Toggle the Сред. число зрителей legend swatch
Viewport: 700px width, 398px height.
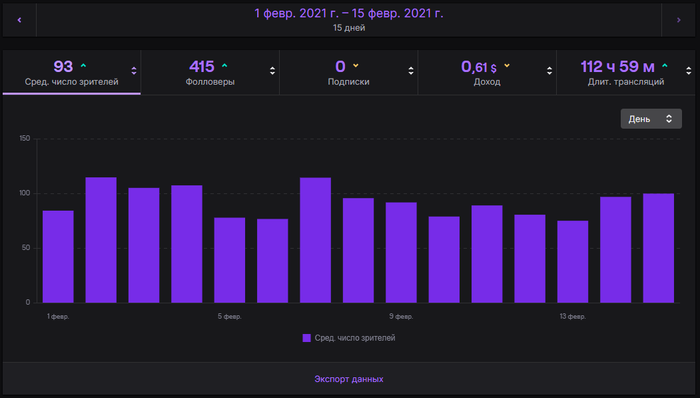(306, 338)
